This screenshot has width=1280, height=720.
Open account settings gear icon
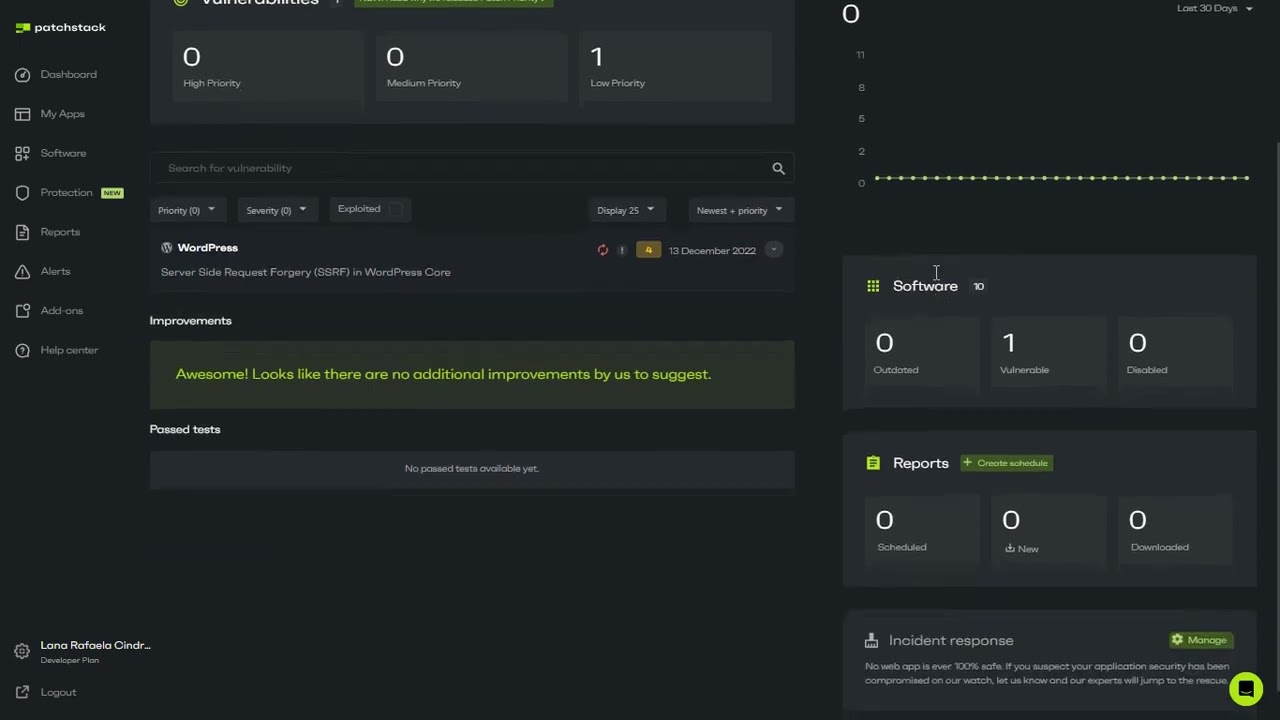tap(22, 651)
